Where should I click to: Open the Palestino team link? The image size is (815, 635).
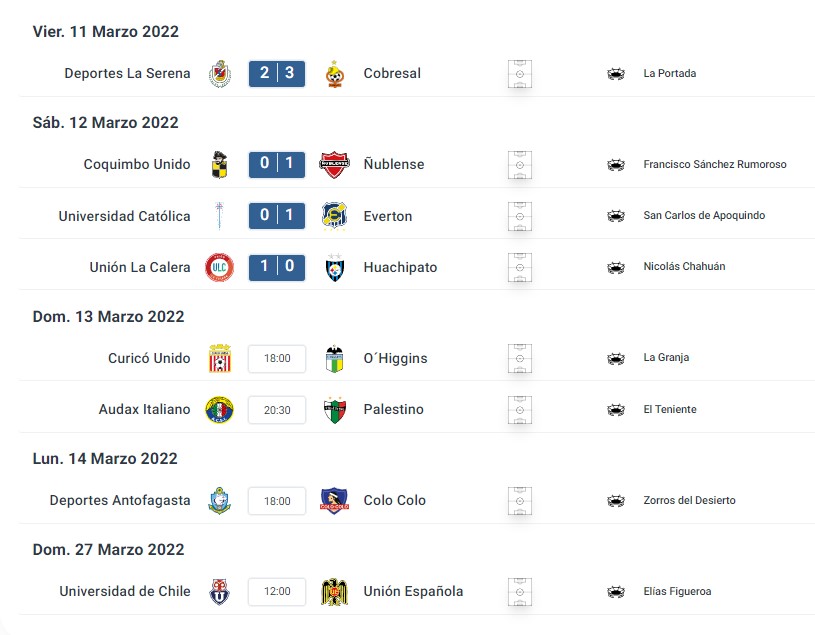393,409
